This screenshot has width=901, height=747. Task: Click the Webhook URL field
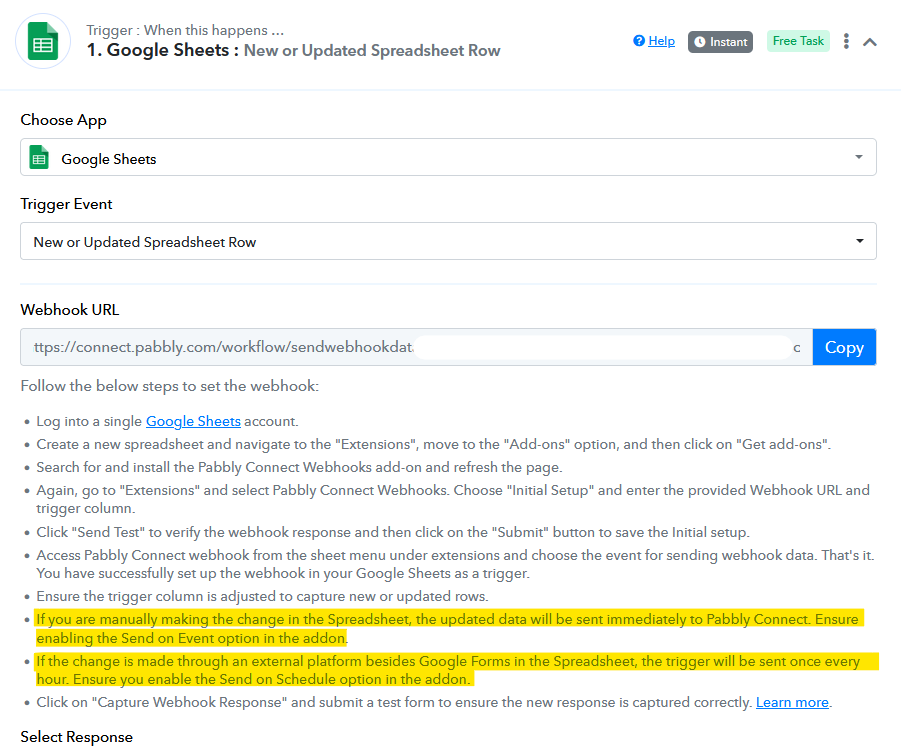(417, 347)
